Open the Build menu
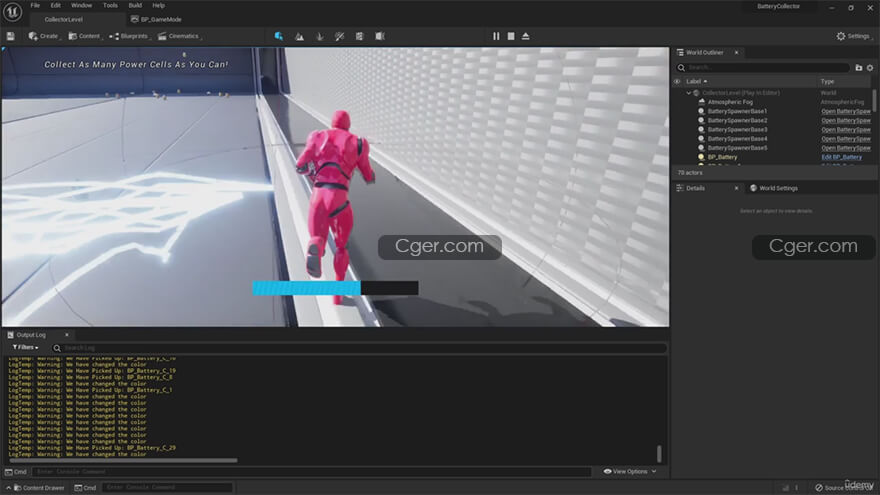The image size is (880, 495). [134, 5]
